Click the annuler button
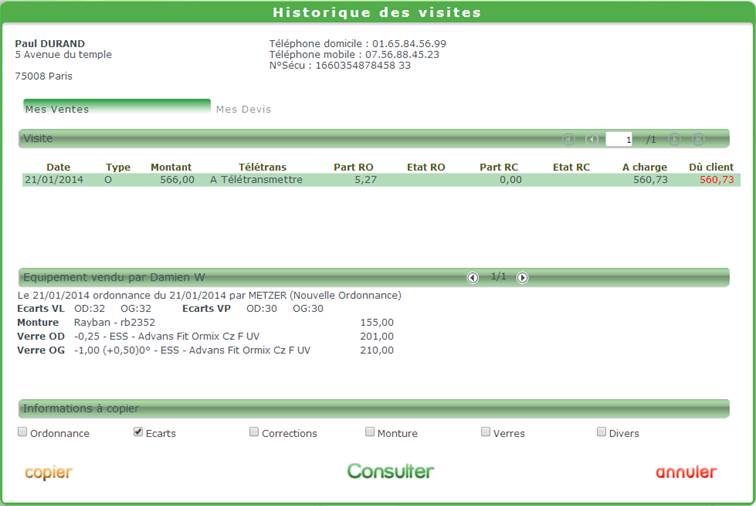 coord(686,472)
